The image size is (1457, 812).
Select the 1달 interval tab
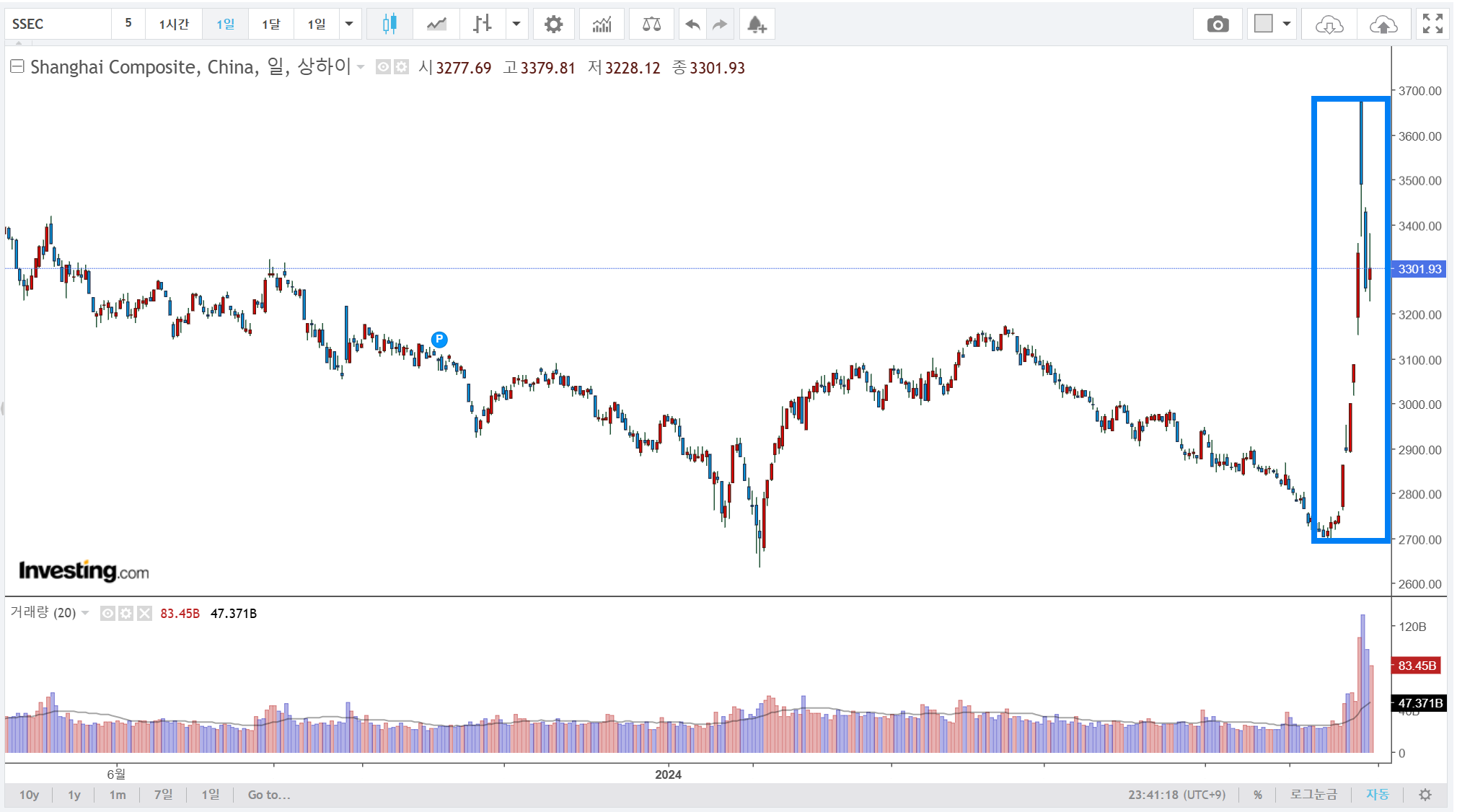271,24
